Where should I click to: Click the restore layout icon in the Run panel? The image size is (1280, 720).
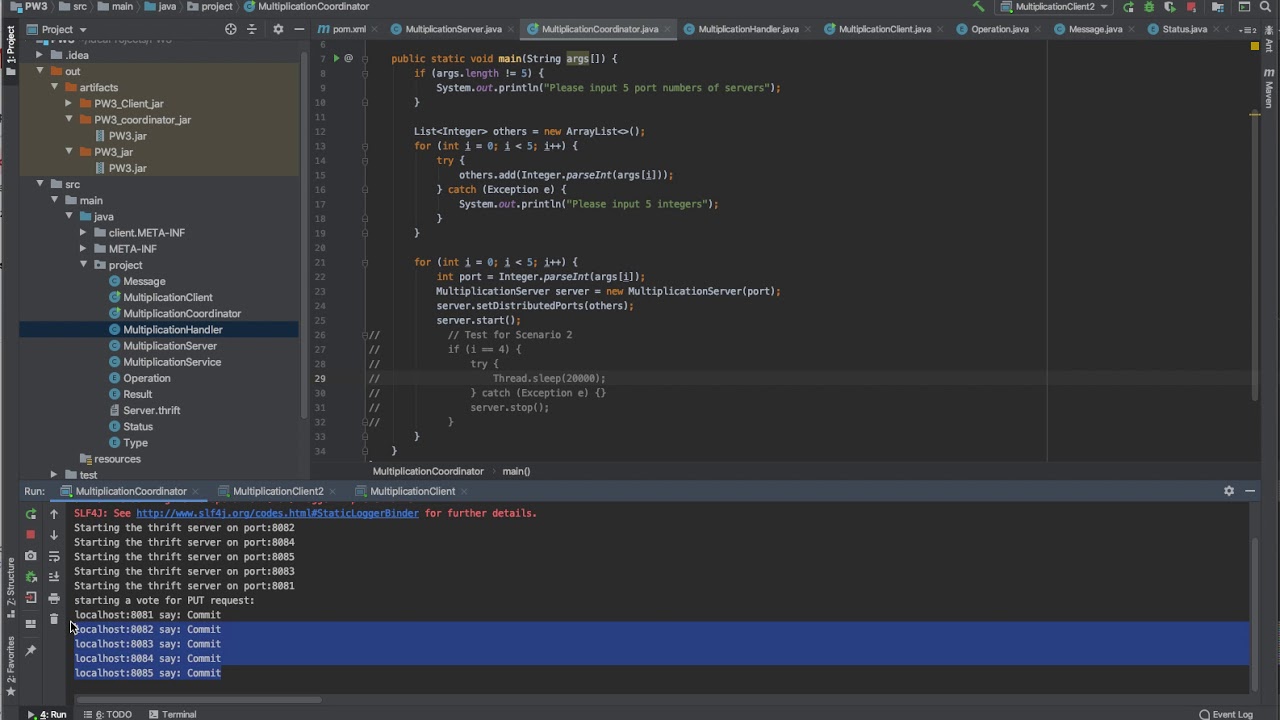coord(31,623)
